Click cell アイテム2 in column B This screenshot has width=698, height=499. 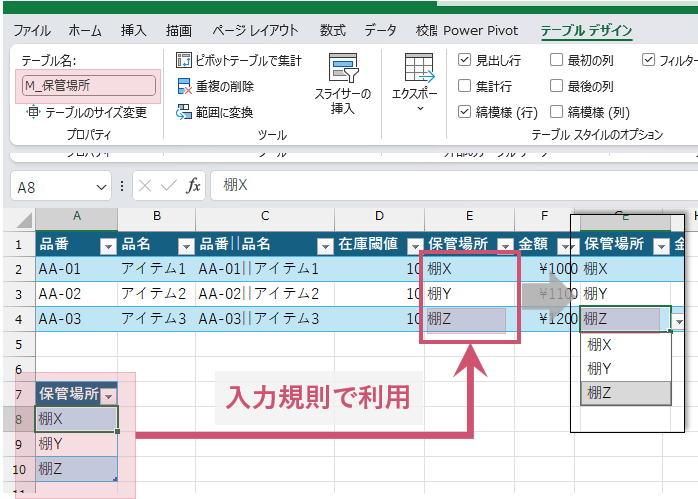157,294
